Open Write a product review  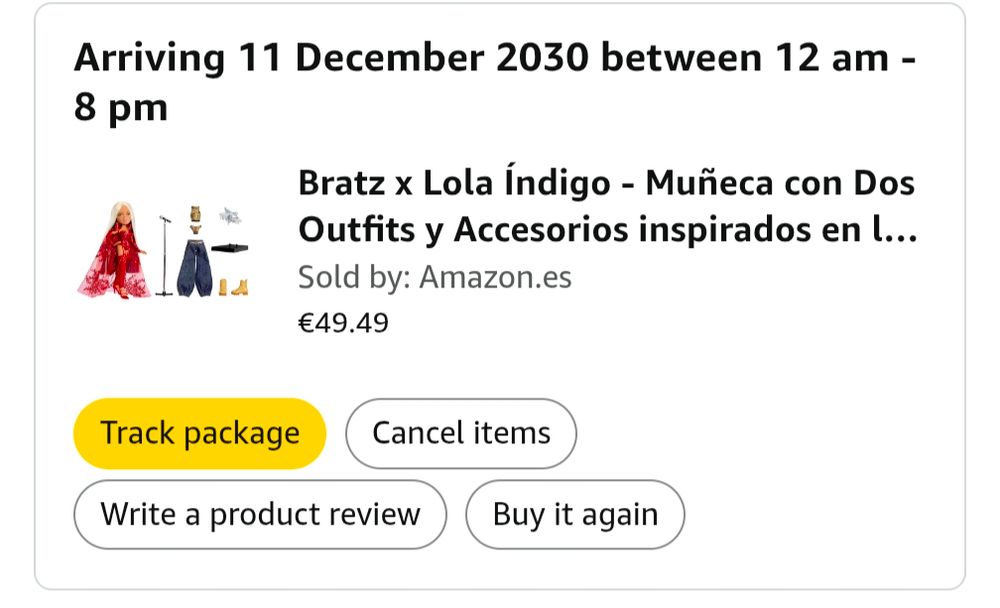click(260, 515)
